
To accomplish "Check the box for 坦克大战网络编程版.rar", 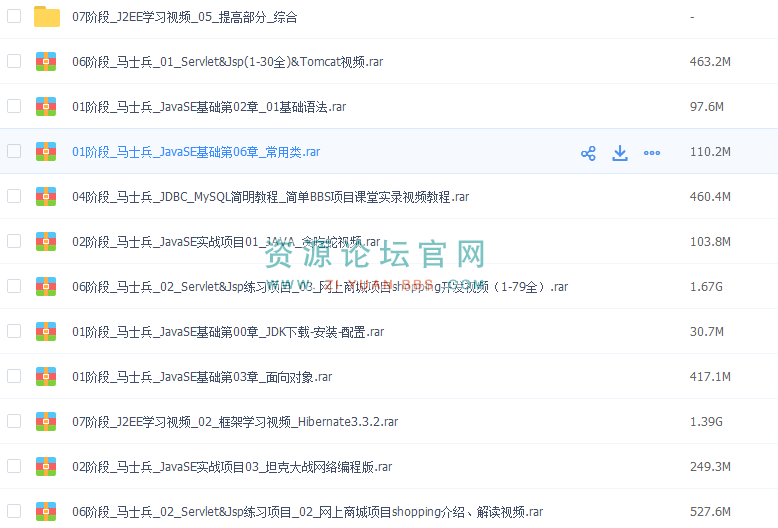I will point(14,466).
